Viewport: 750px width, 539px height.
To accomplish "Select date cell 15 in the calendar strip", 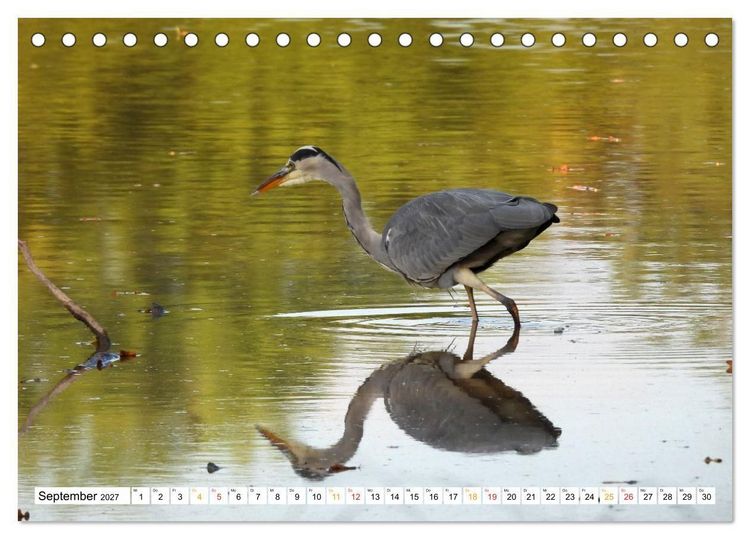I will 414,496.
